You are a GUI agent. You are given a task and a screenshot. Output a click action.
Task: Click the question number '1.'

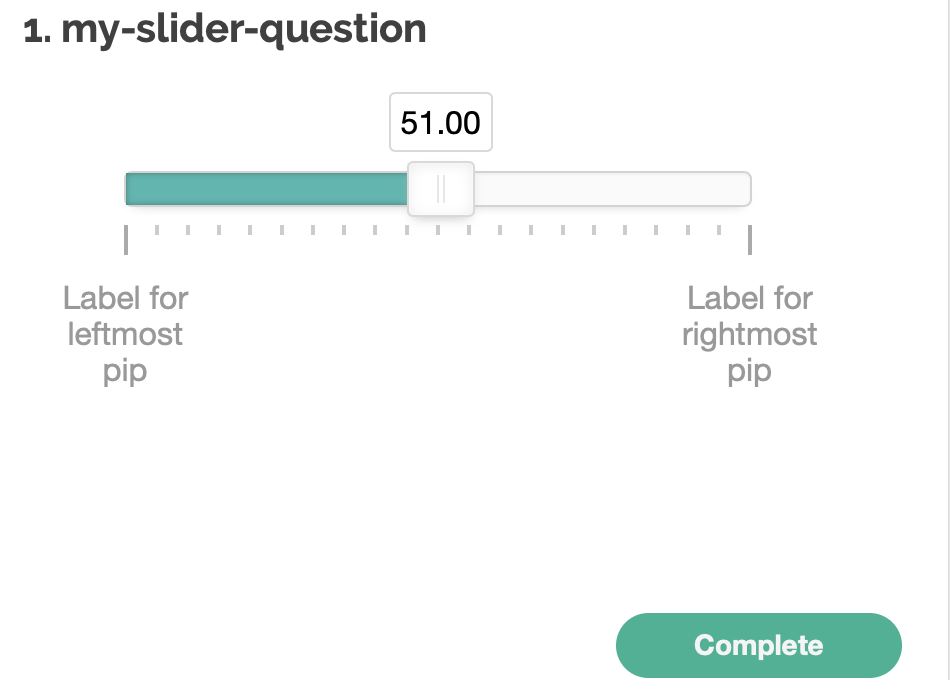point(33,29)
